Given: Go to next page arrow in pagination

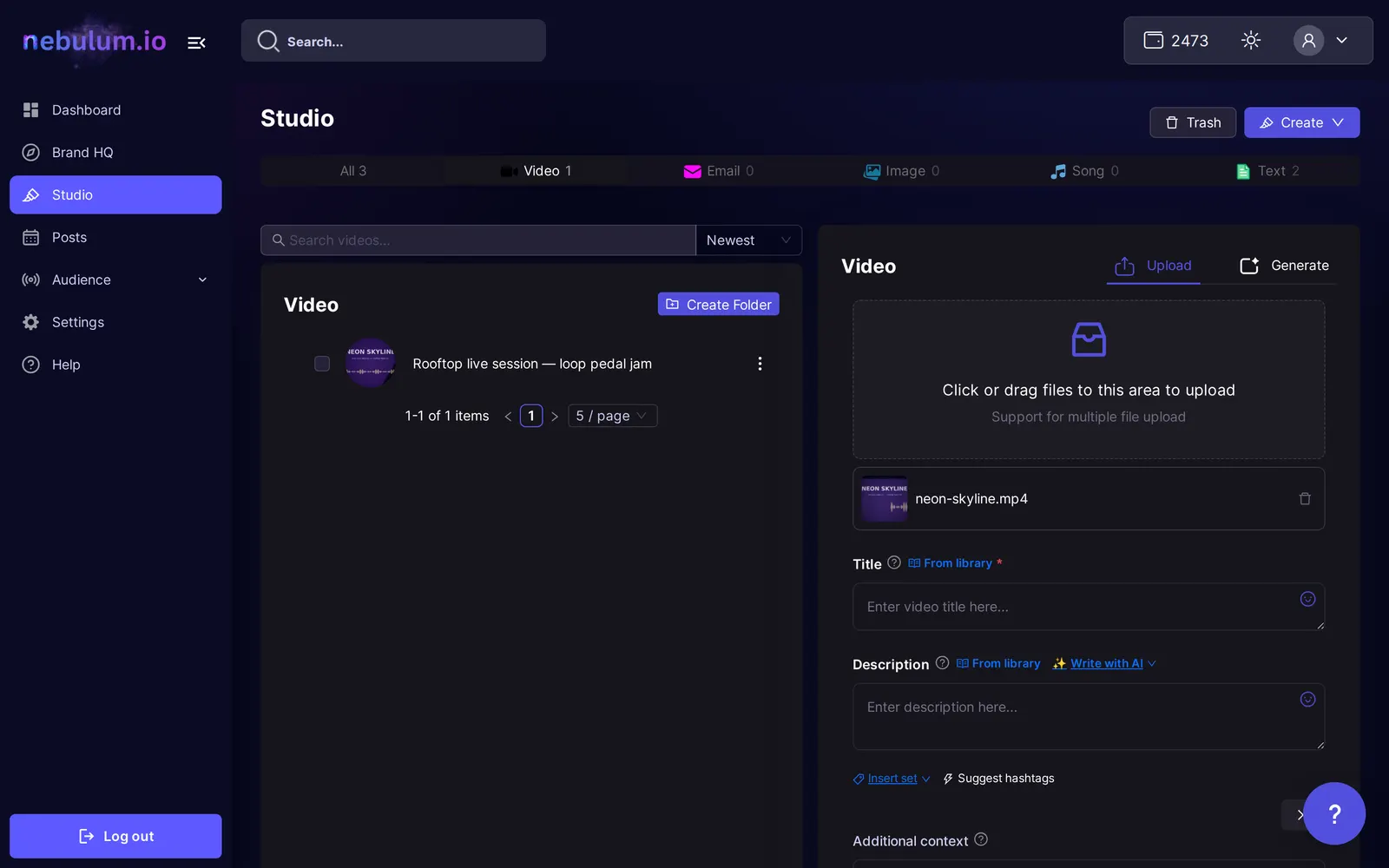Looking at the screenshot, I should [555, 417].
